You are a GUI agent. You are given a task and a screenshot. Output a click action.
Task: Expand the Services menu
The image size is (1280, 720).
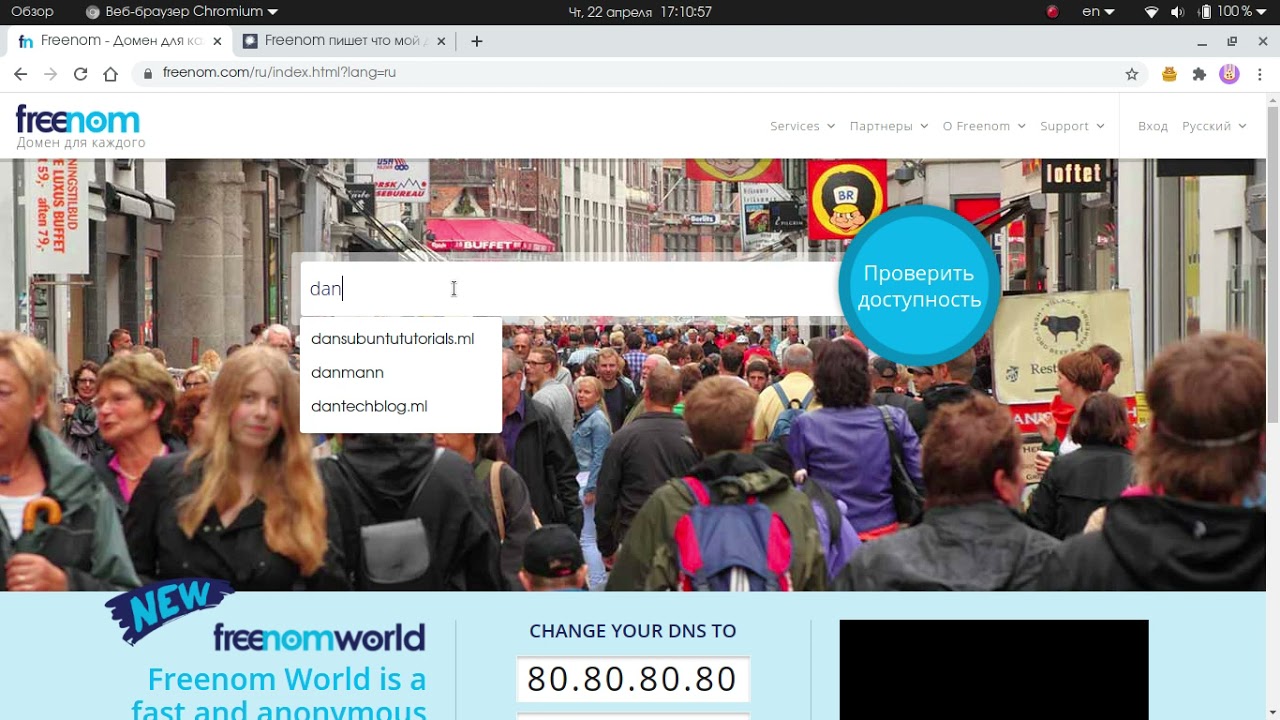tap(802, 126)
